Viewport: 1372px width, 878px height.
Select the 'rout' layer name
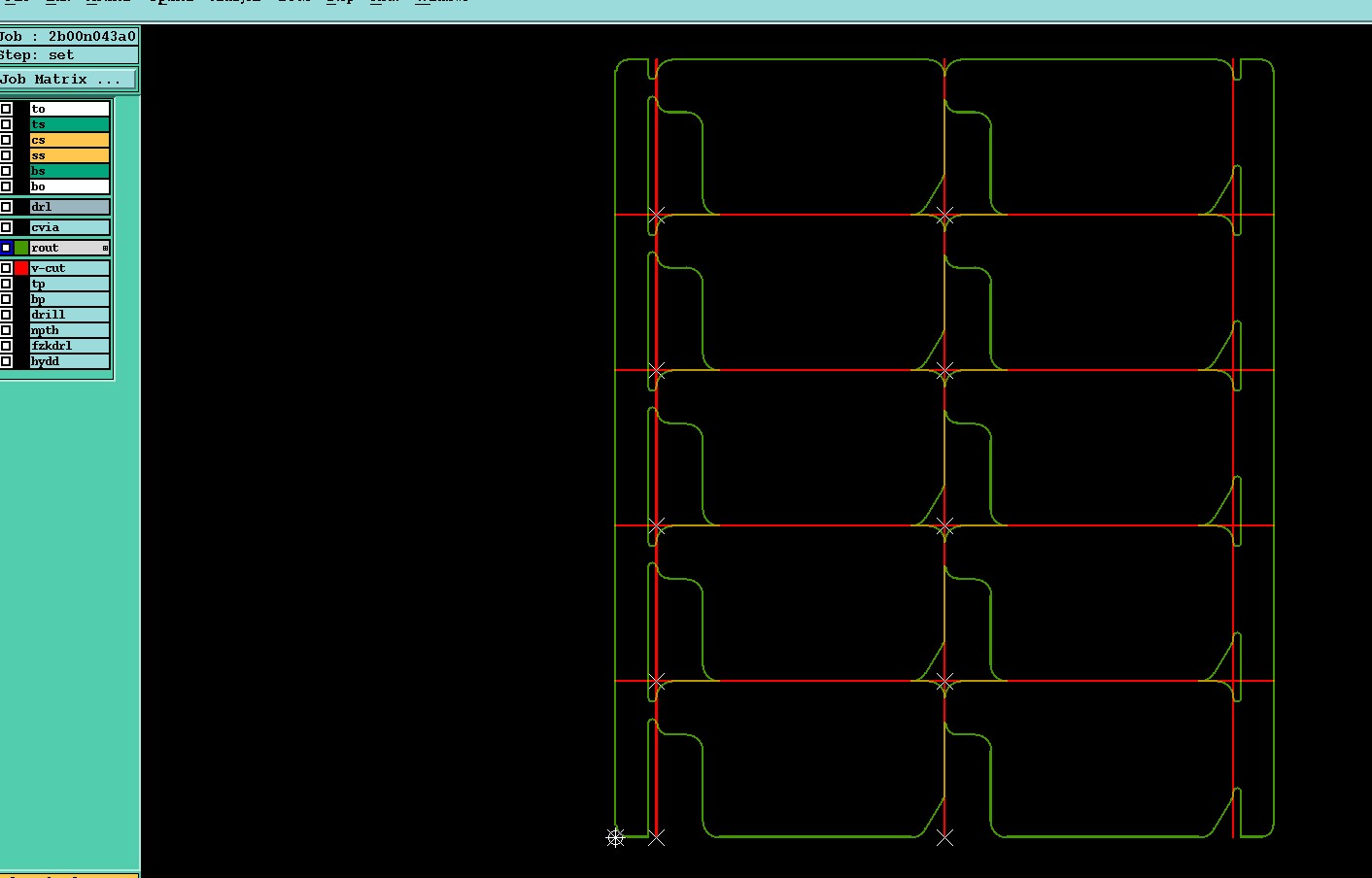[x=69, y=248]
